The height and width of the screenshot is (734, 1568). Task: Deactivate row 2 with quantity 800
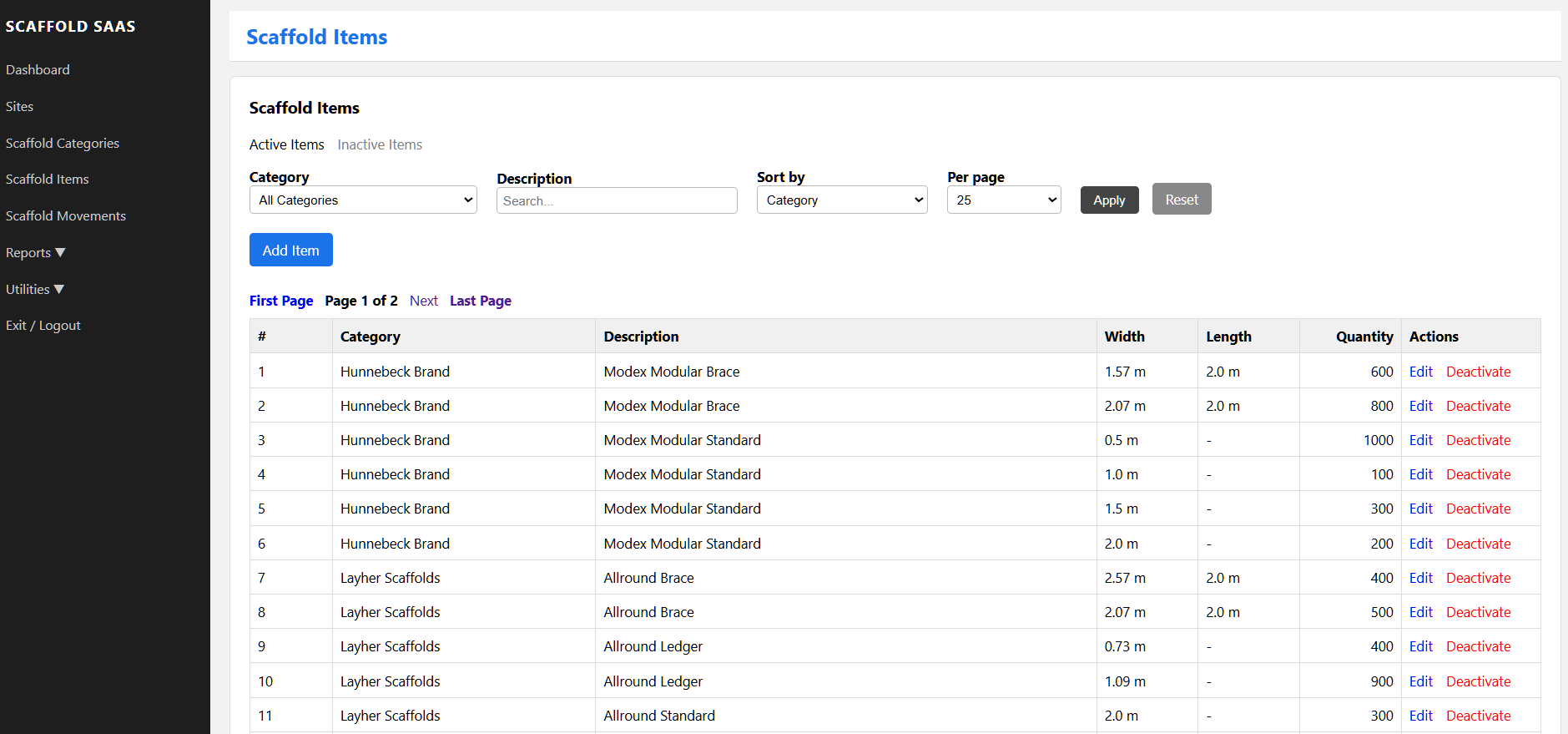[1478, 407]
